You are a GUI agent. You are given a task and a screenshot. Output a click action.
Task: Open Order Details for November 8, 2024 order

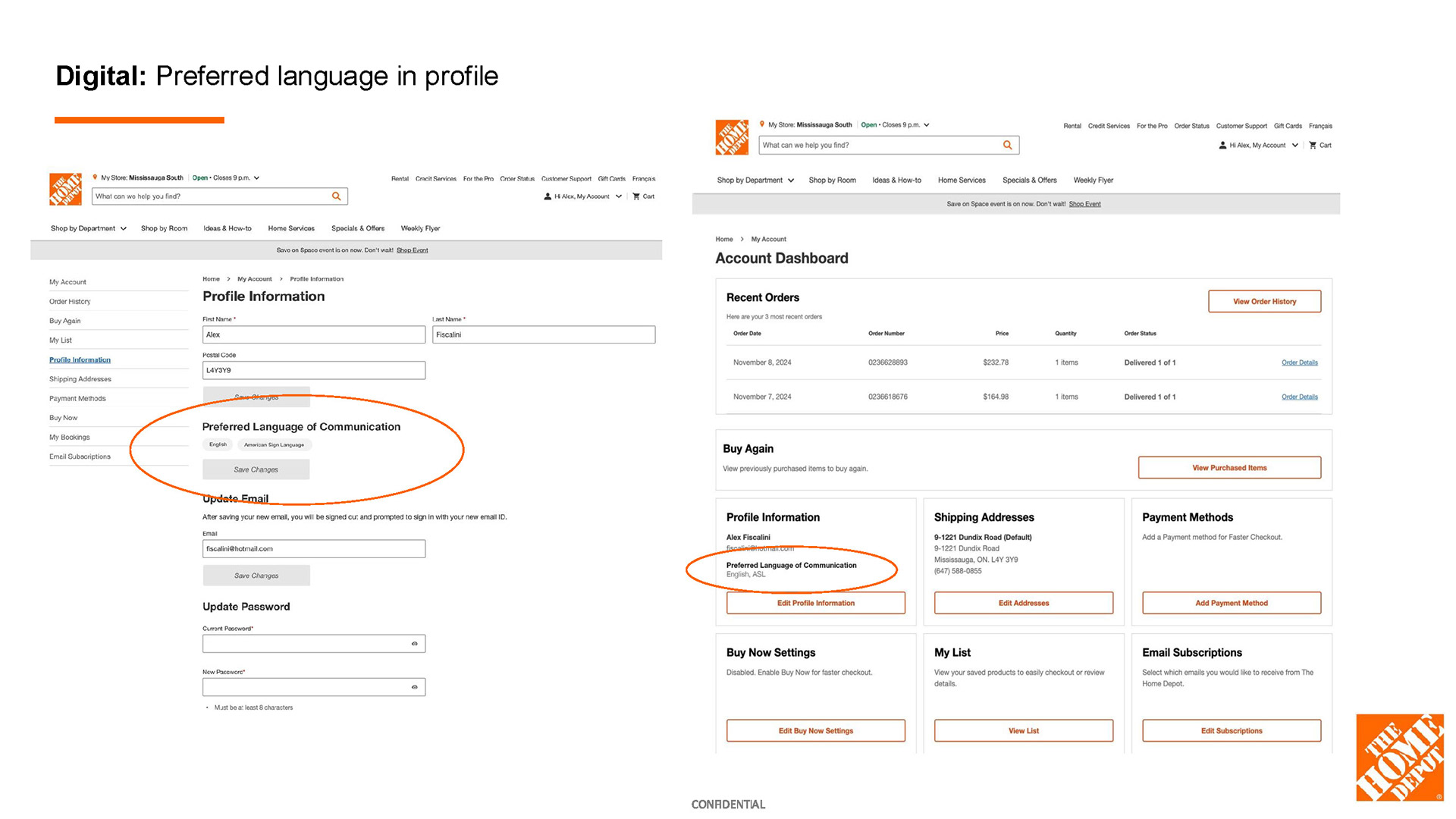coord(1300,362)
